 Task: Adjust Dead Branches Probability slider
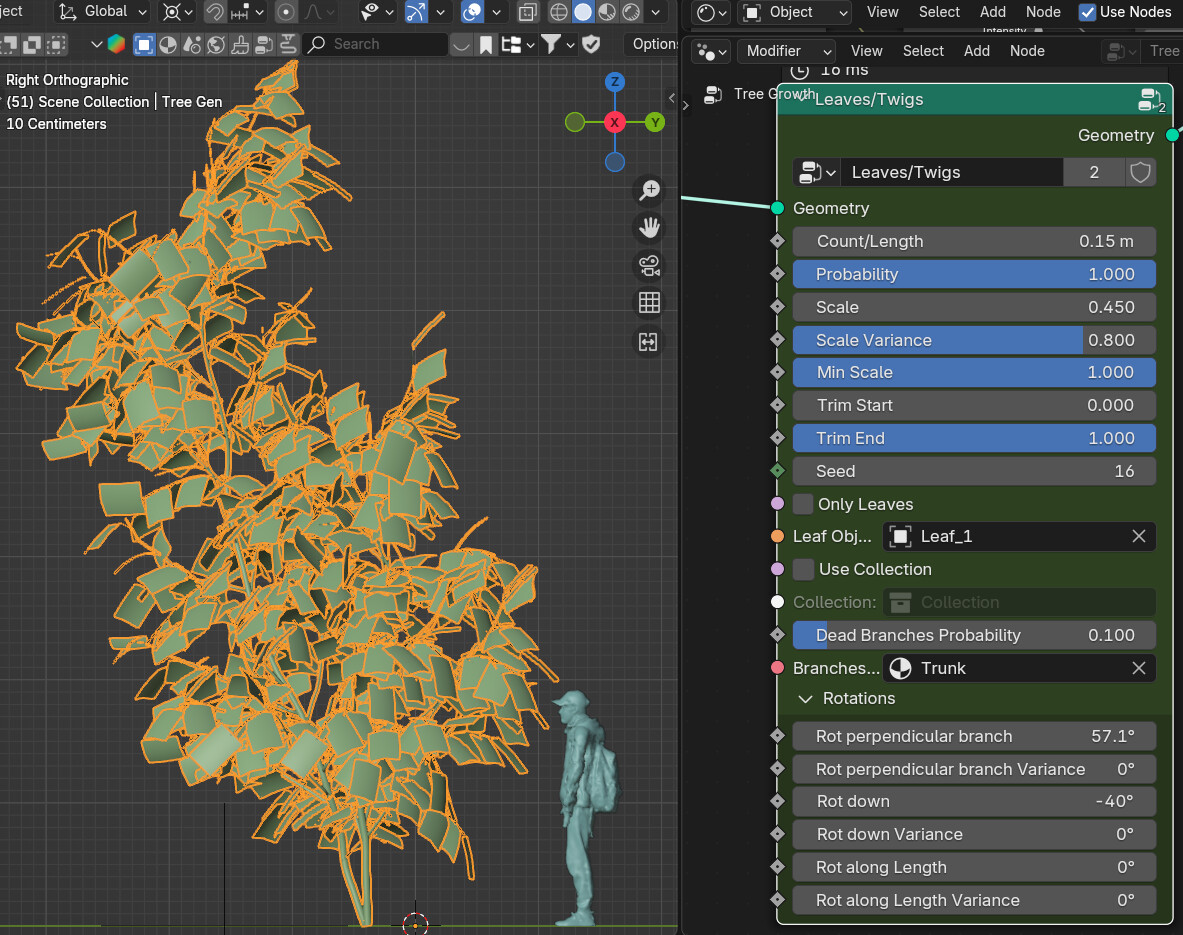coord(974,635)
